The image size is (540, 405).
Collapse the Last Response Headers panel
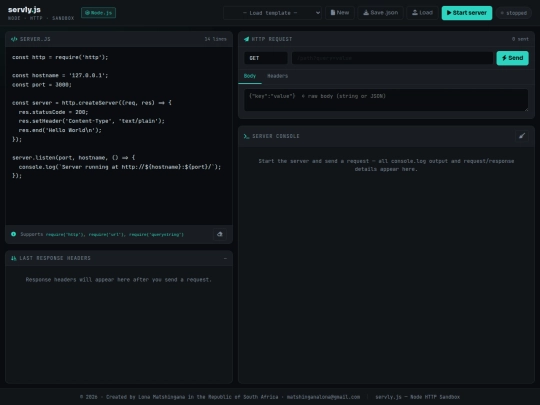click(x=225, y=258)
